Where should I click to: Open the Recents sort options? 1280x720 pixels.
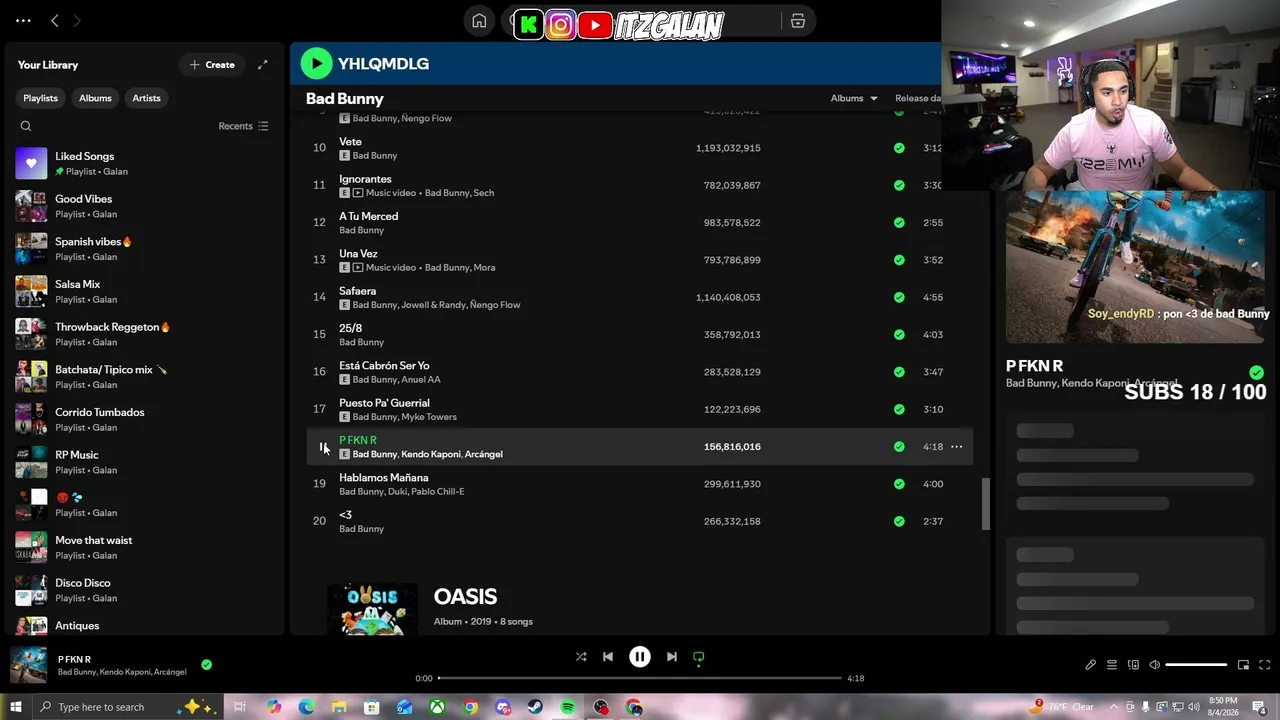[x=243, y=126]
